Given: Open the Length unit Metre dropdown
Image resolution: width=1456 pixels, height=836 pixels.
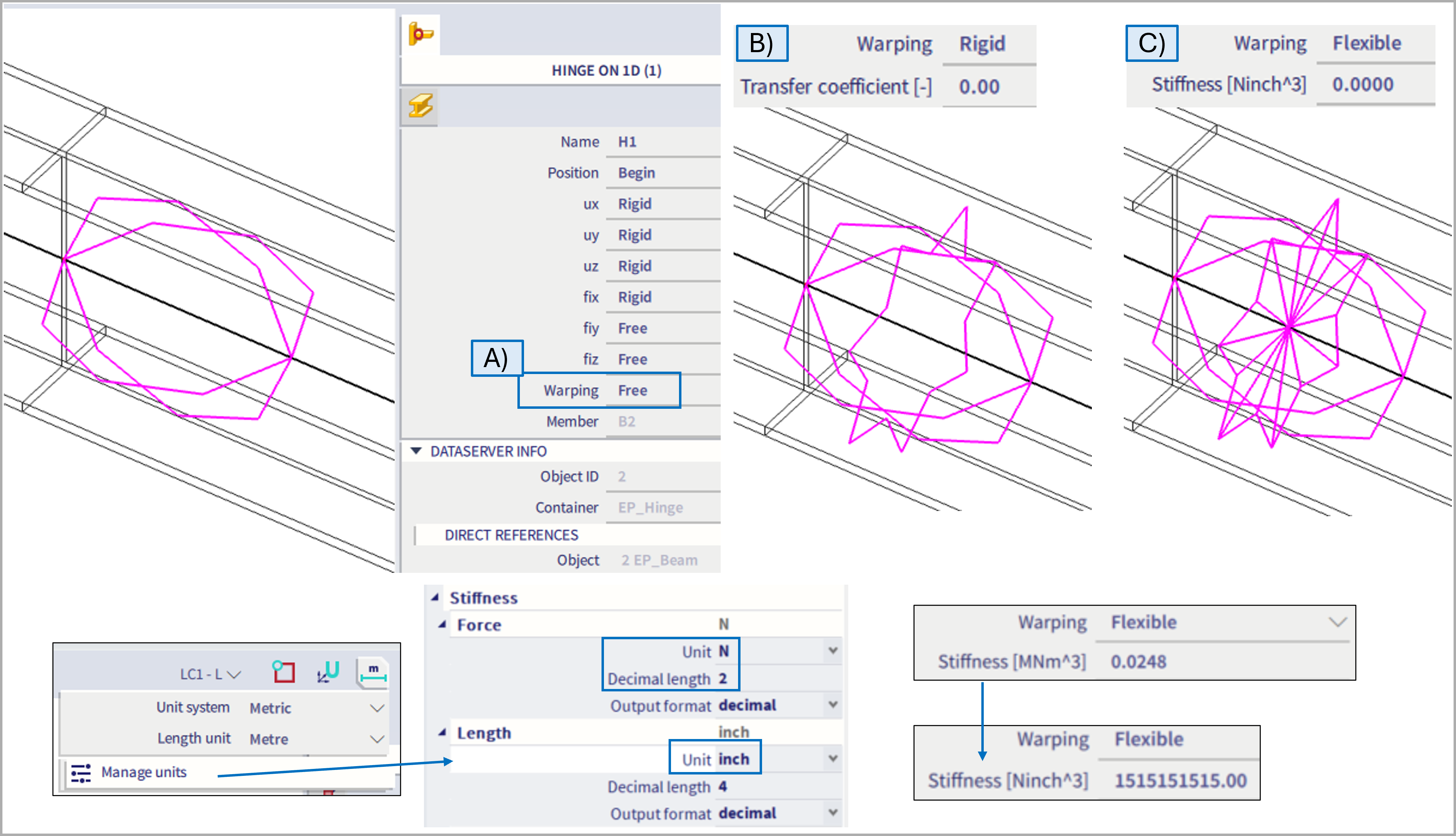Looking at the screenshot, I should point(376,739).
